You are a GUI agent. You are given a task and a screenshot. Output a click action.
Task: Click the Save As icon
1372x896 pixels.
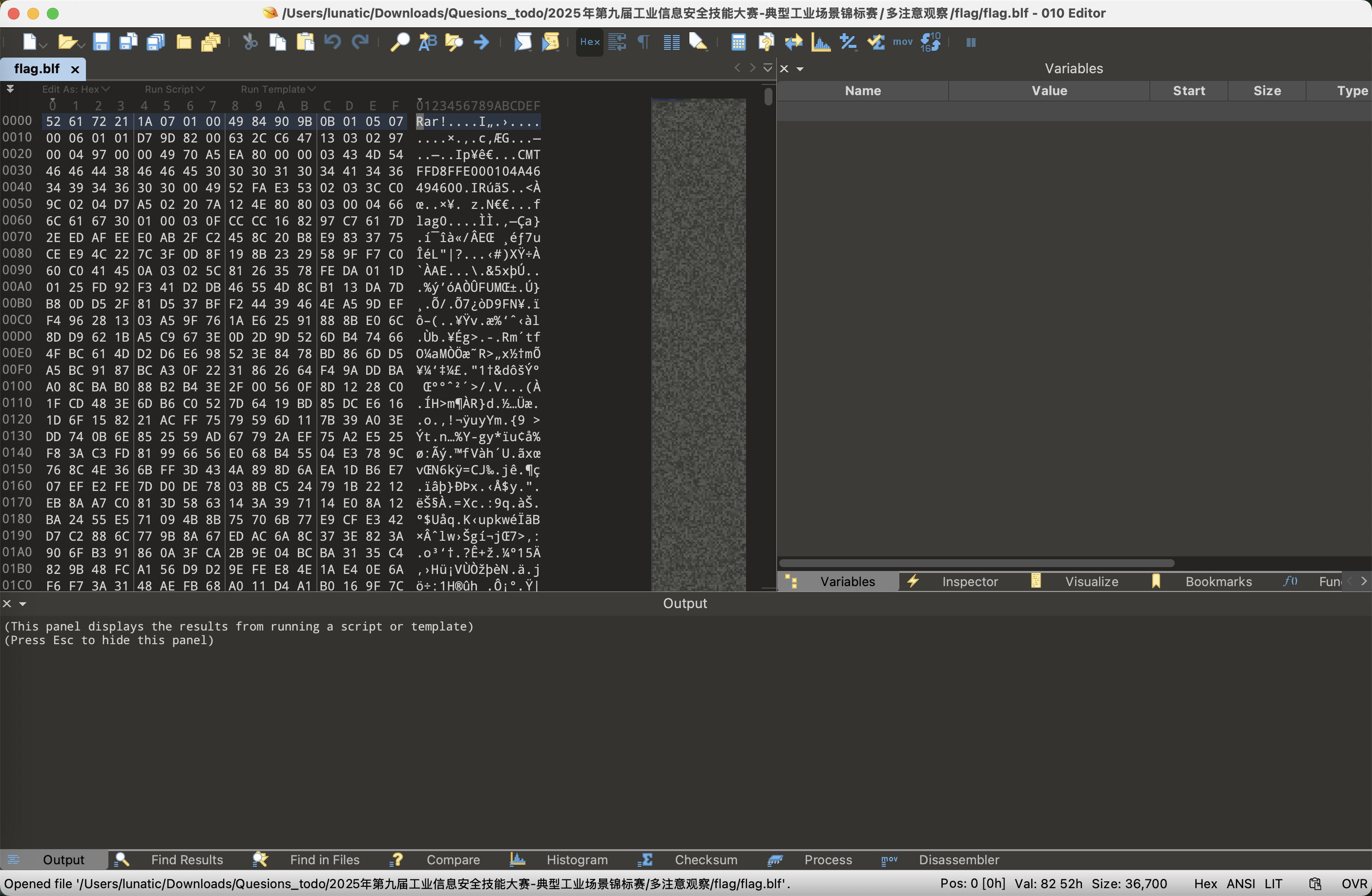click(128, 41)
